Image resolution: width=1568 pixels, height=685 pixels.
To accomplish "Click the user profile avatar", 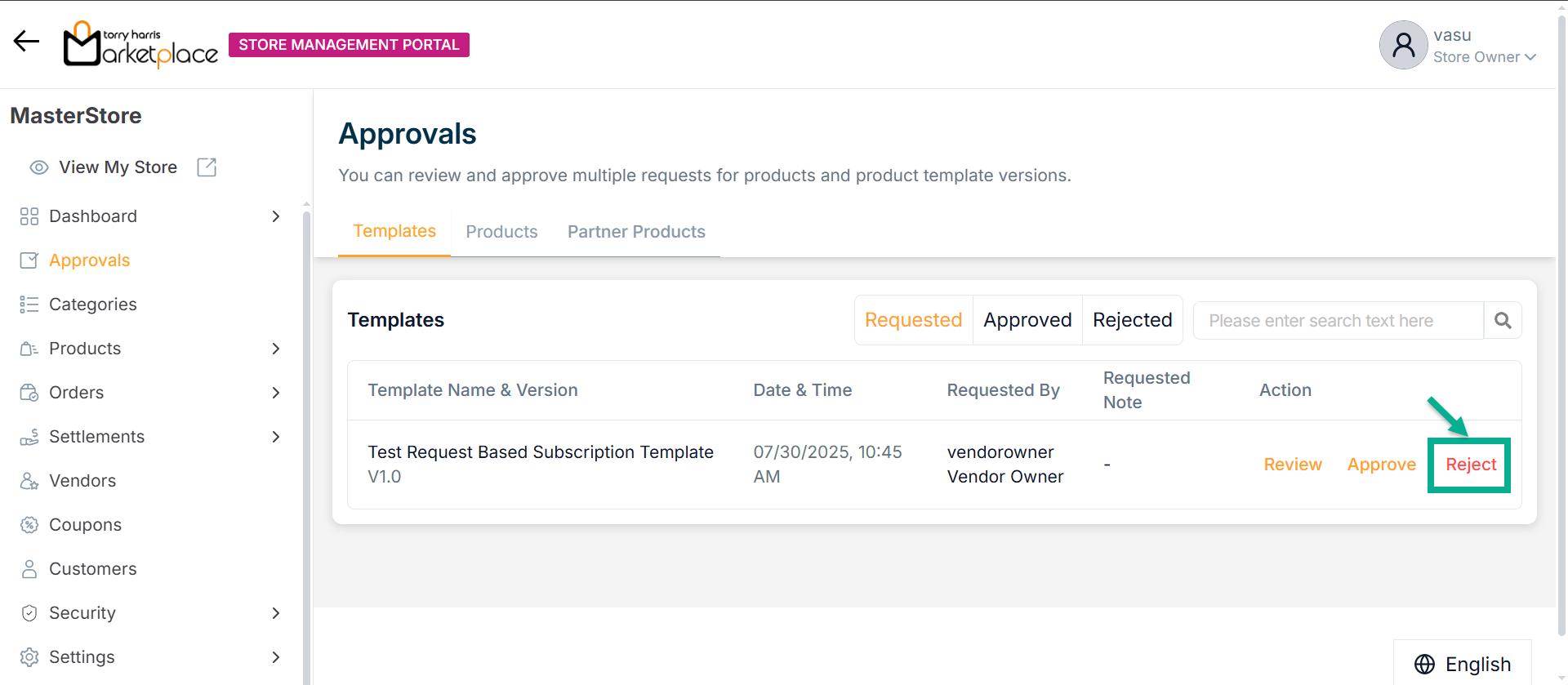I will coord(1403,45).
